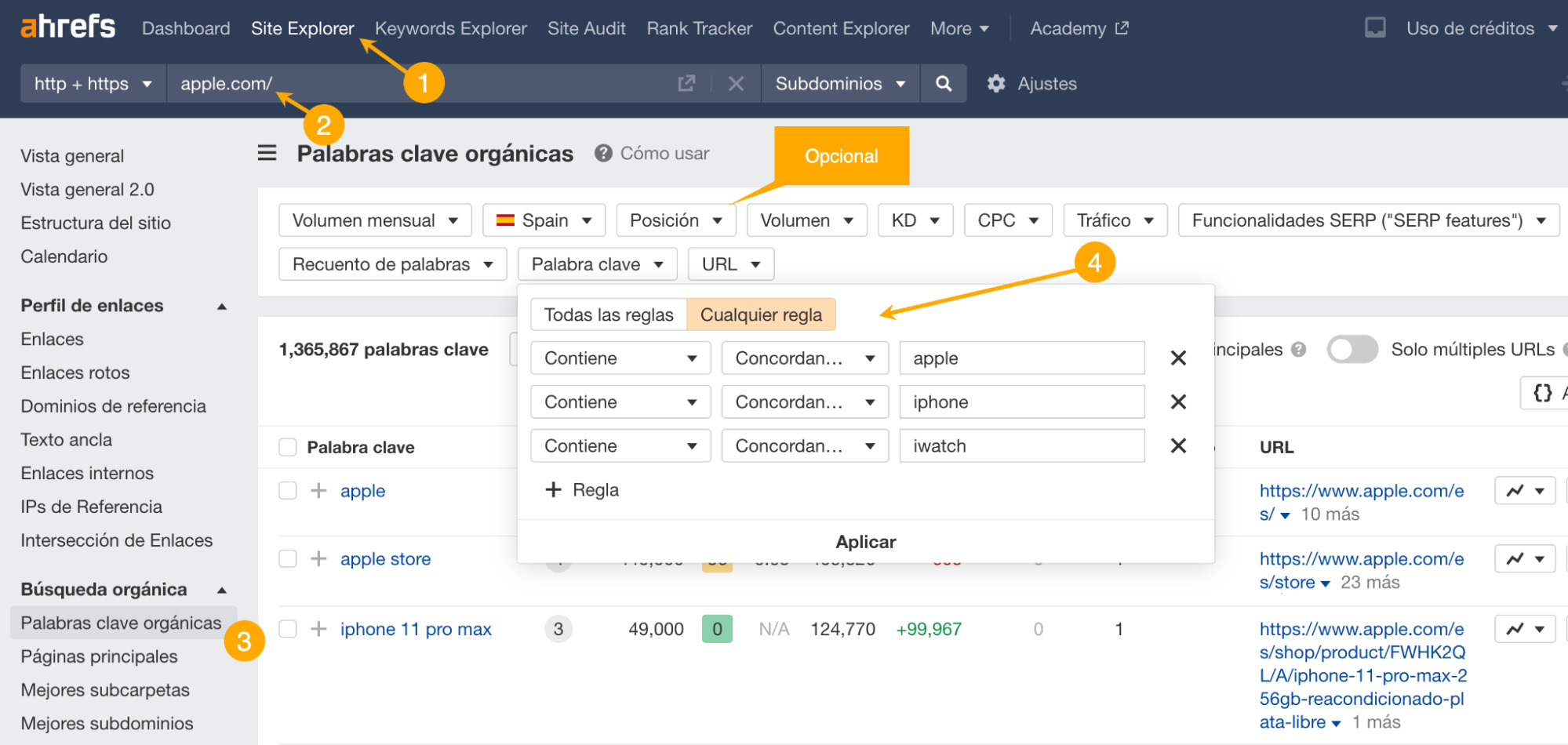Viewport: 1568px width, 745px height.
Task: Clear the apple.com URL field
Action: tap(736, 84)
